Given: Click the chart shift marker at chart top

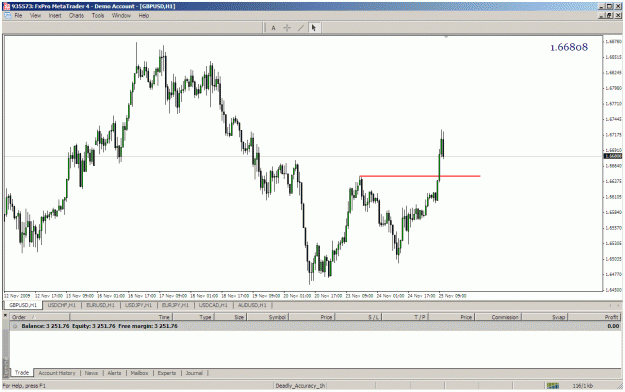Looking at the screenshot, I should point(446,37).
